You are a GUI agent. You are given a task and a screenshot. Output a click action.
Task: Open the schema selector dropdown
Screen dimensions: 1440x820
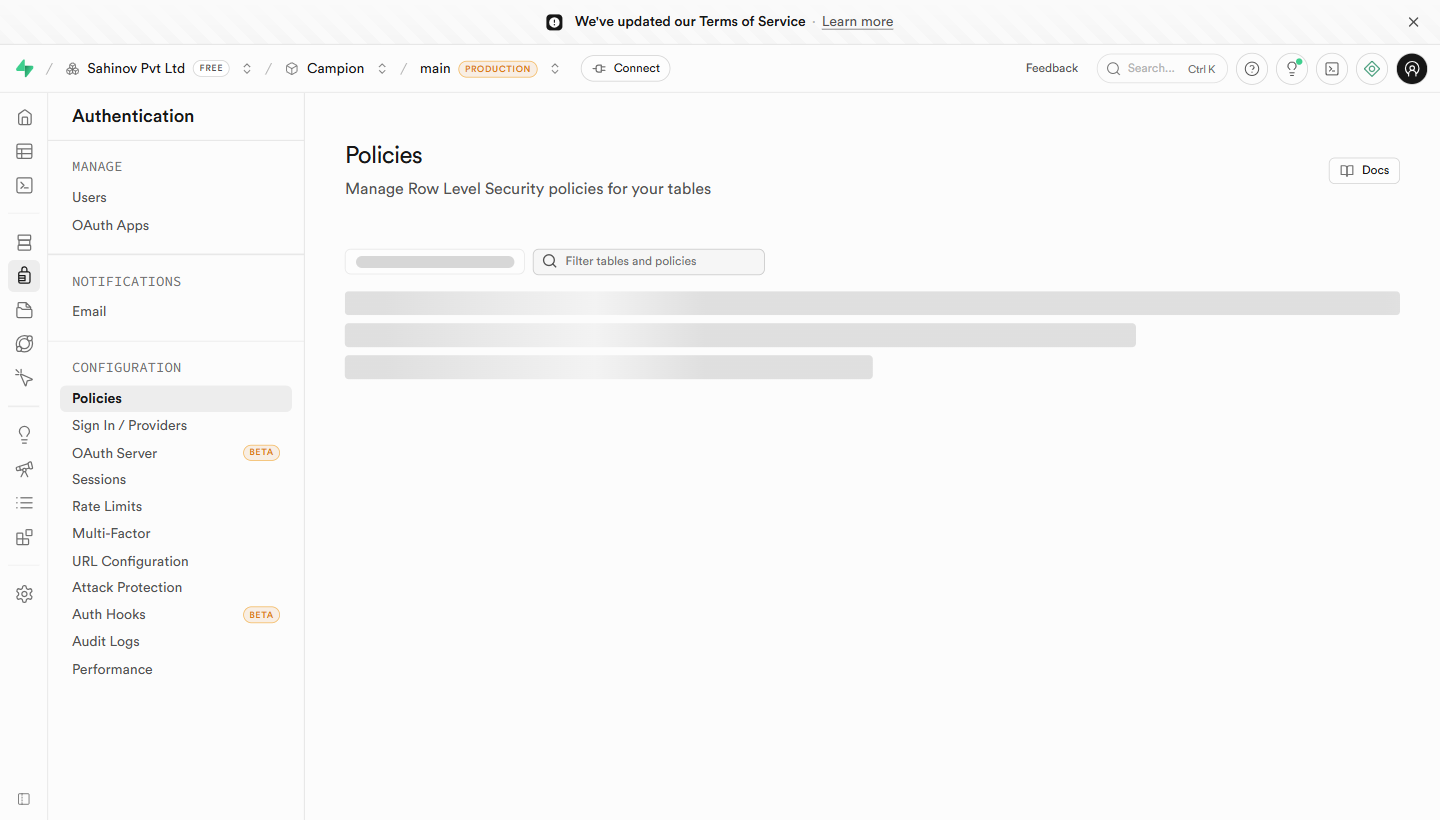pyautogui.click(x=435, y=262)
